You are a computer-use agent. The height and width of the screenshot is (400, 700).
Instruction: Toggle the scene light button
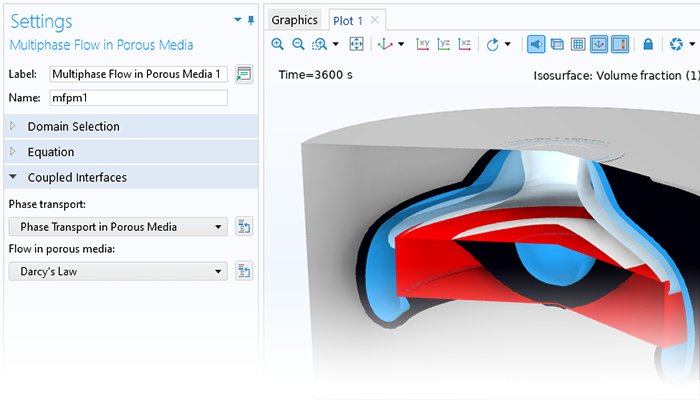536,44
